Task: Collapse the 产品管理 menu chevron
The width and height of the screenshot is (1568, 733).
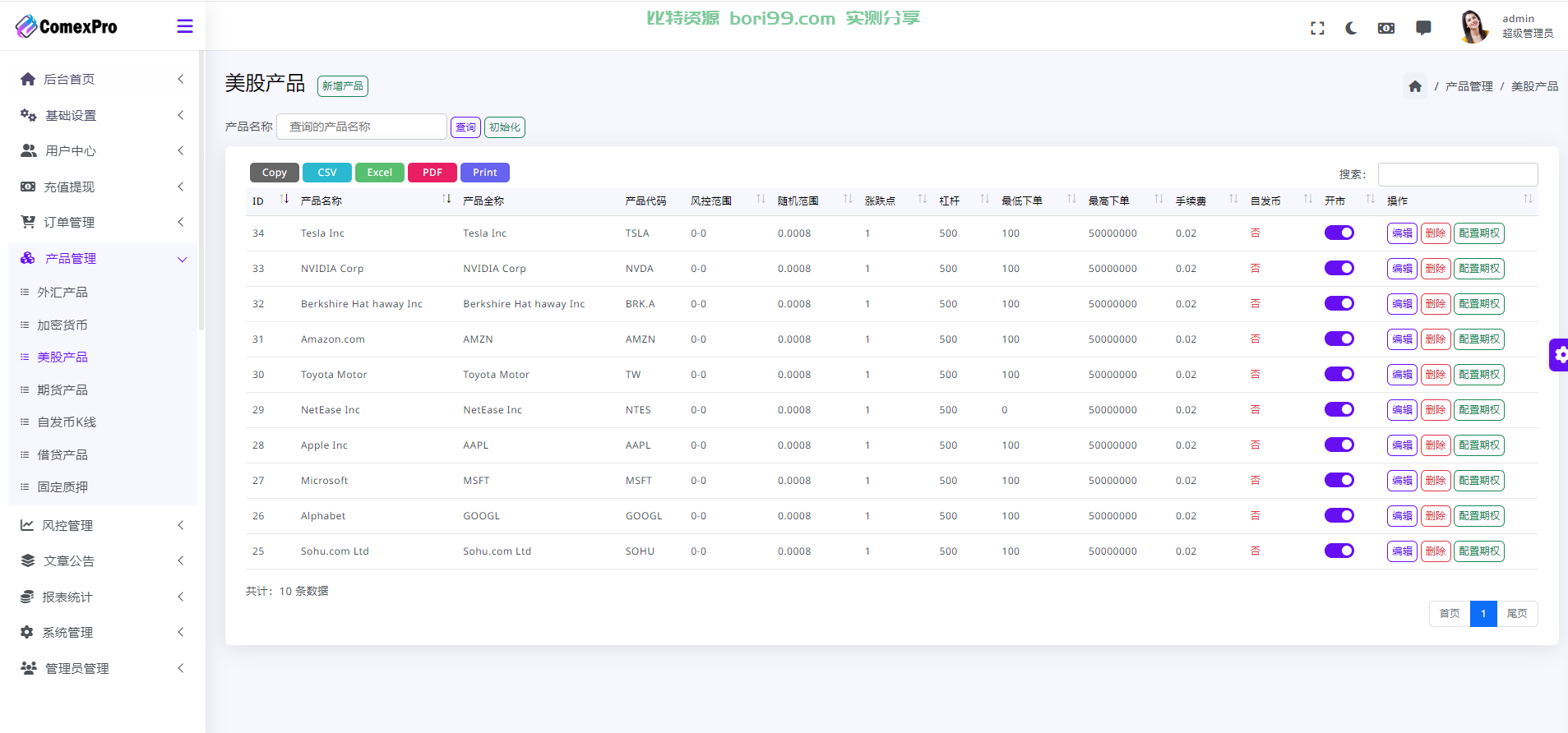Action: (x=183, y=260)
